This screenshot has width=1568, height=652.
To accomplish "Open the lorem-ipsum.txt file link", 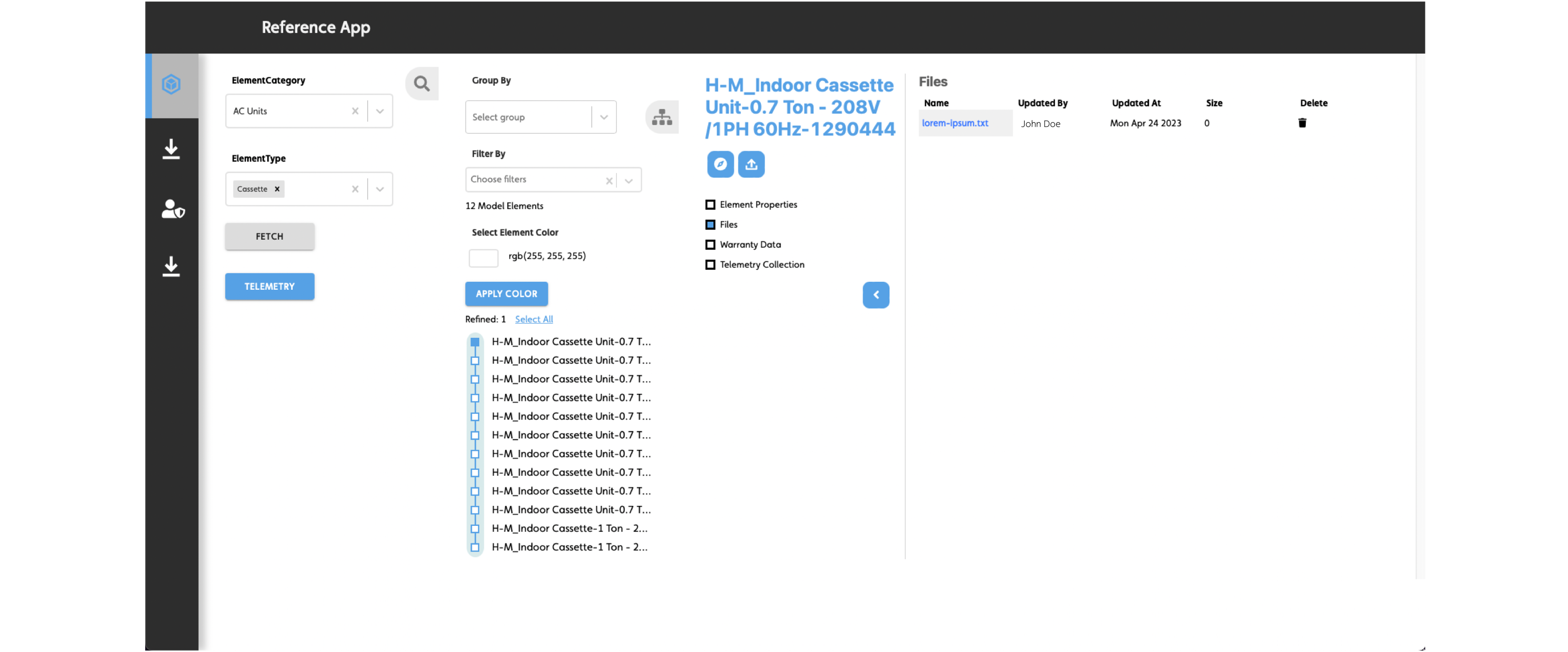I will (x=955, y=123).
